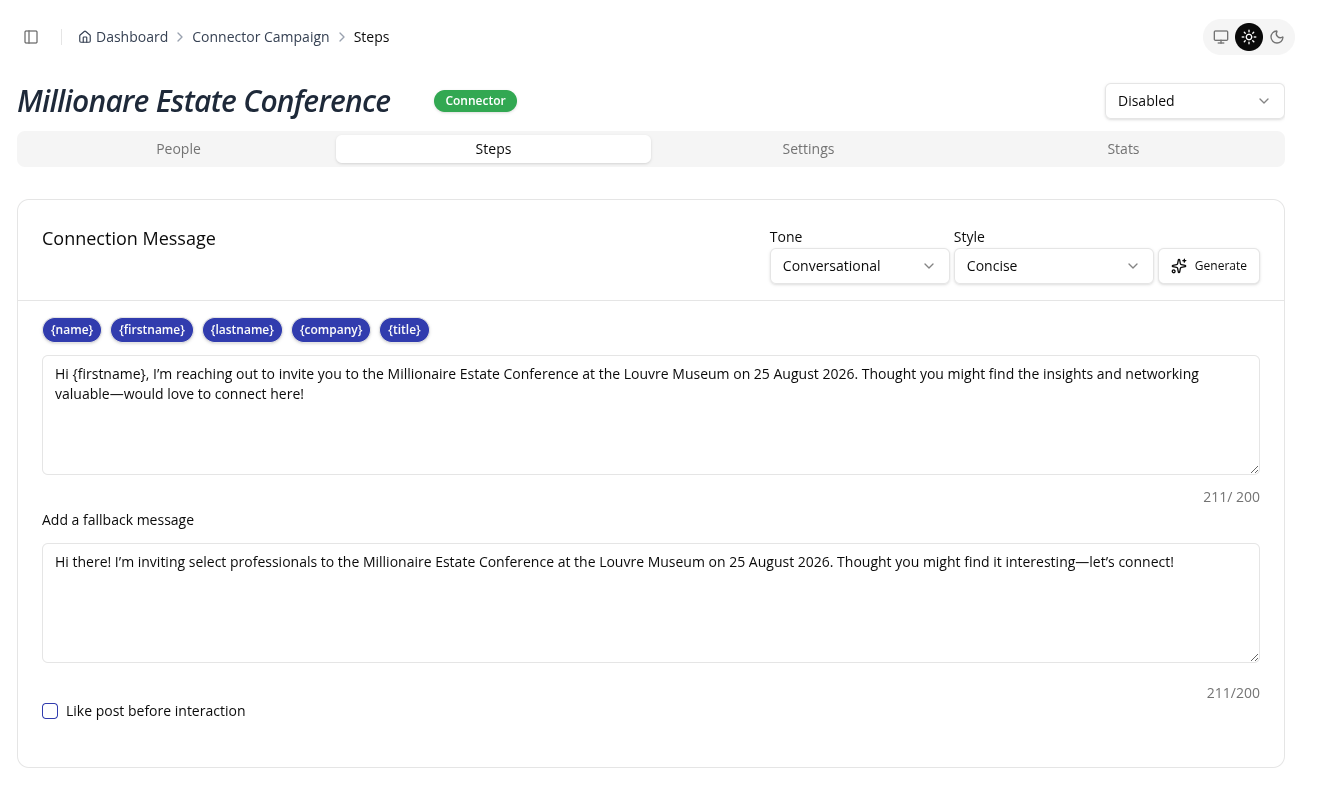Switch to system theme monitor icon
Screen dimensions: 1328x789
[1221, 37]
